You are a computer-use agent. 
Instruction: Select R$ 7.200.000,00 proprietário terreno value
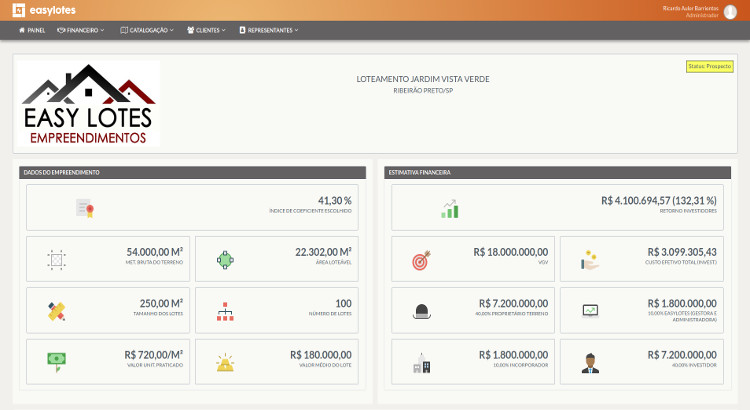pos(514,303)
